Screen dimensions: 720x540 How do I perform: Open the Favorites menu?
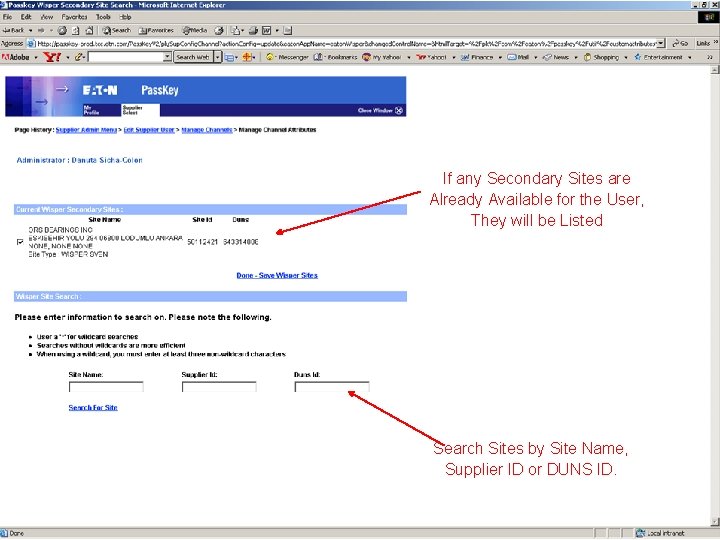point(74,17)
